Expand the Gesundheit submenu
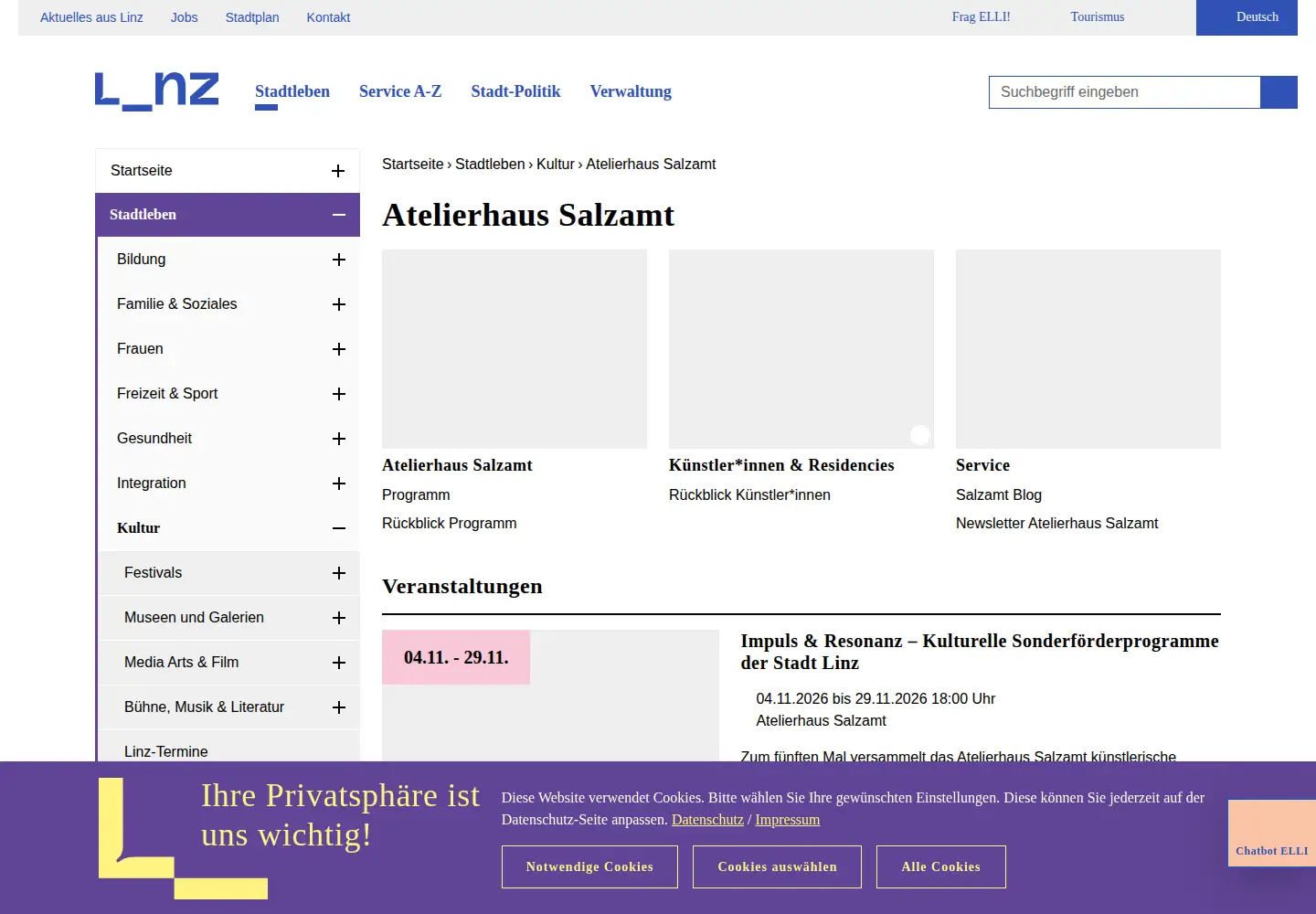The width and height of the screenshot is (1316, 914). coord(339,439)
